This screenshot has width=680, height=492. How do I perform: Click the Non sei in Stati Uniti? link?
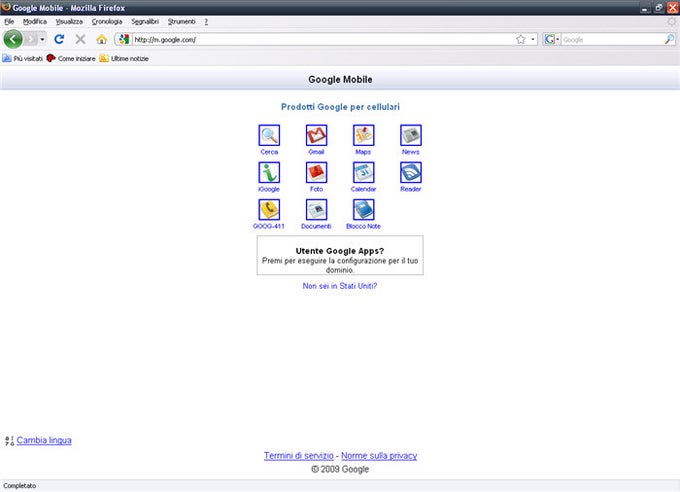(x=340, y=286)
